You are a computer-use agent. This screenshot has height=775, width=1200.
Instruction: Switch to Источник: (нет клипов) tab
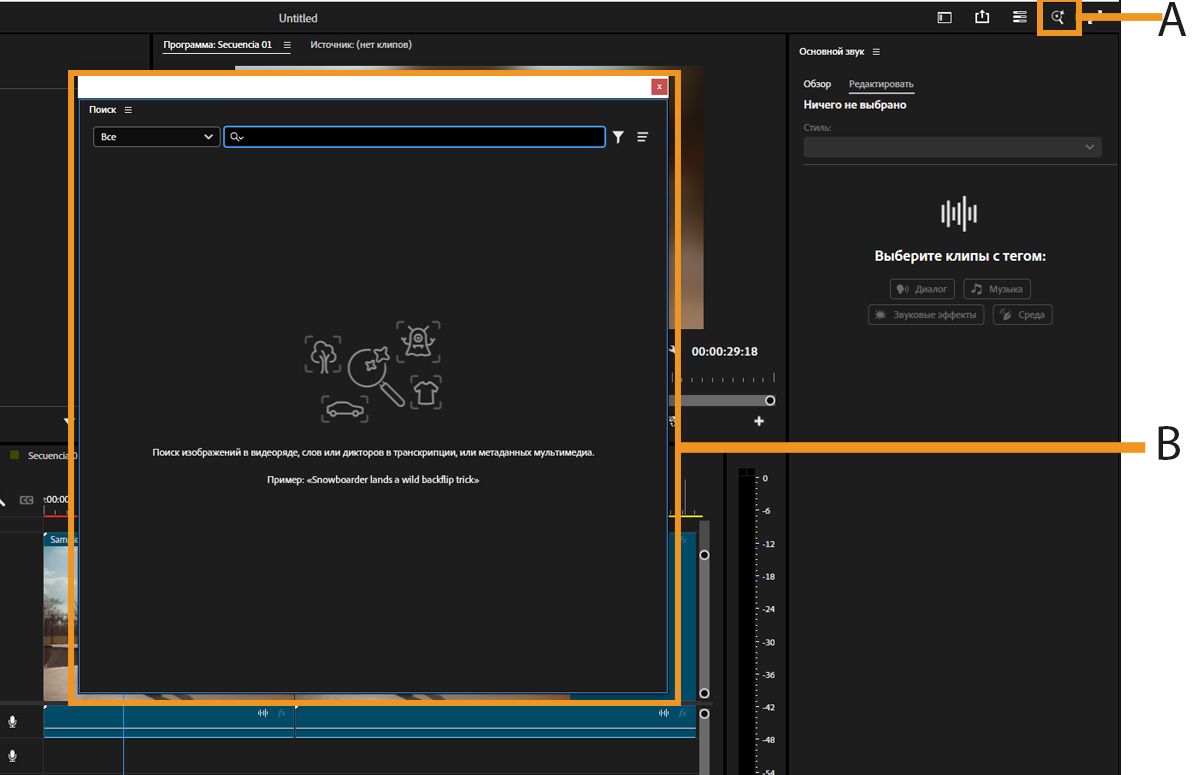(360, 45)
